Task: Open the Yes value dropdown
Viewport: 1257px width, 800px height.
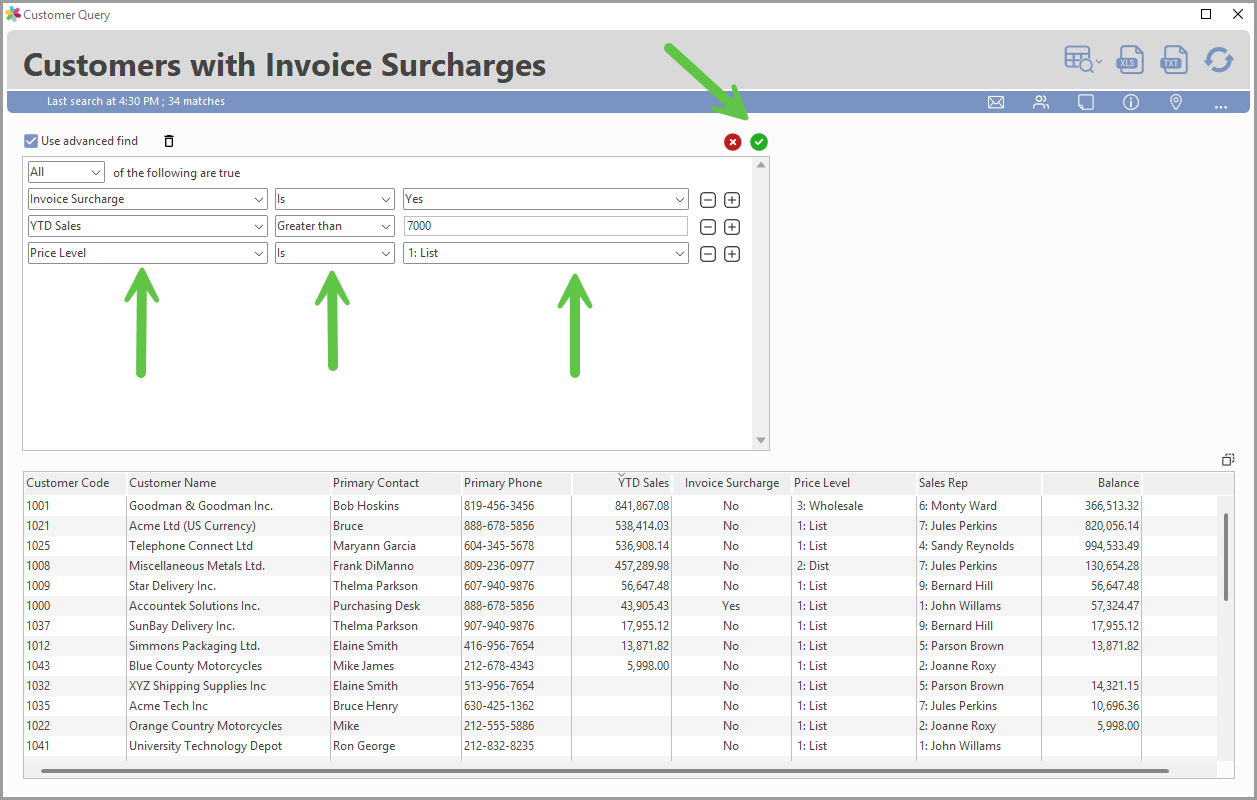Action: click(546, 199)
